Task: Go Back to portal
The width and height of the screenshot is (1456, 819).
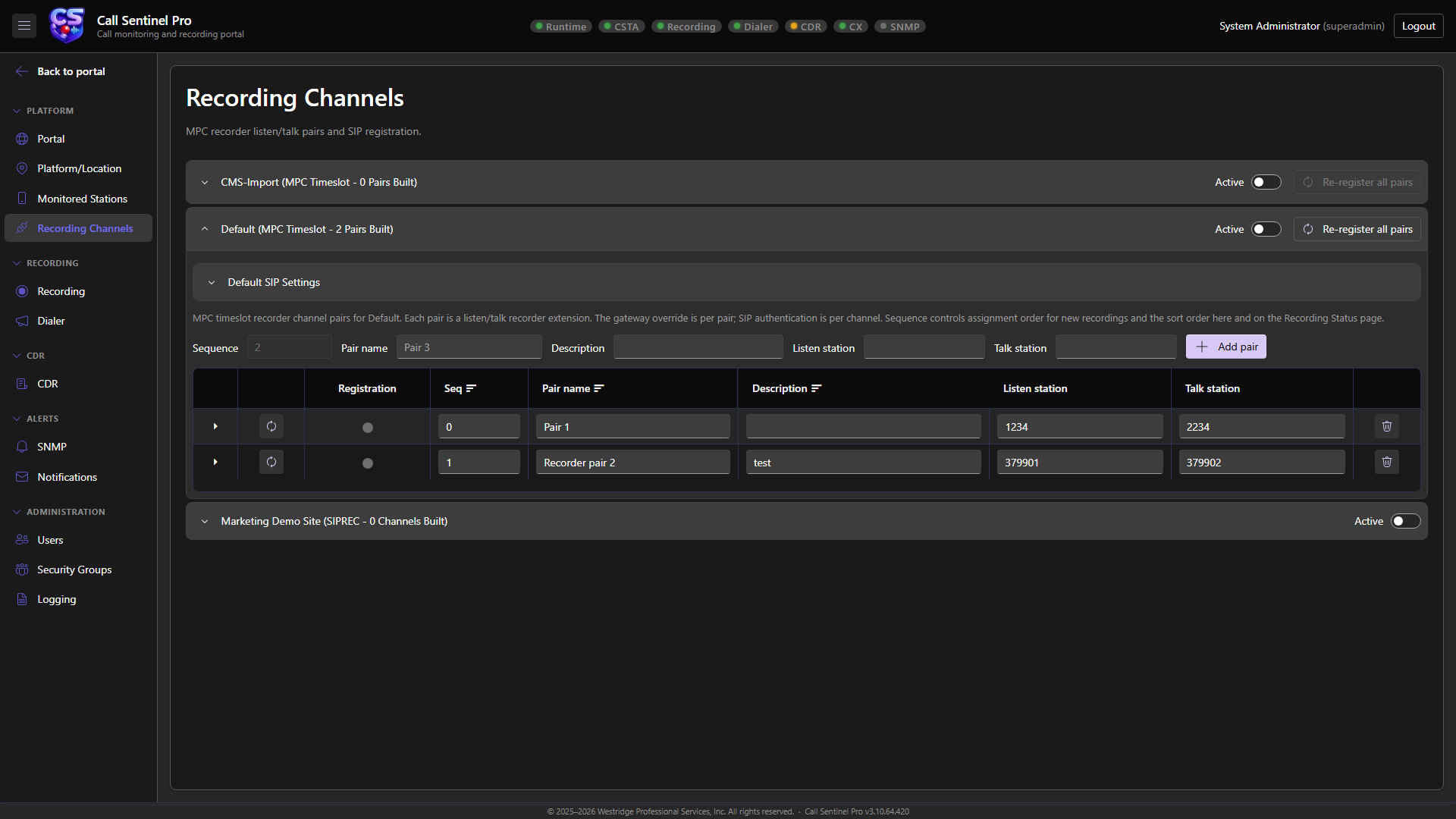Action: [71, 71]
